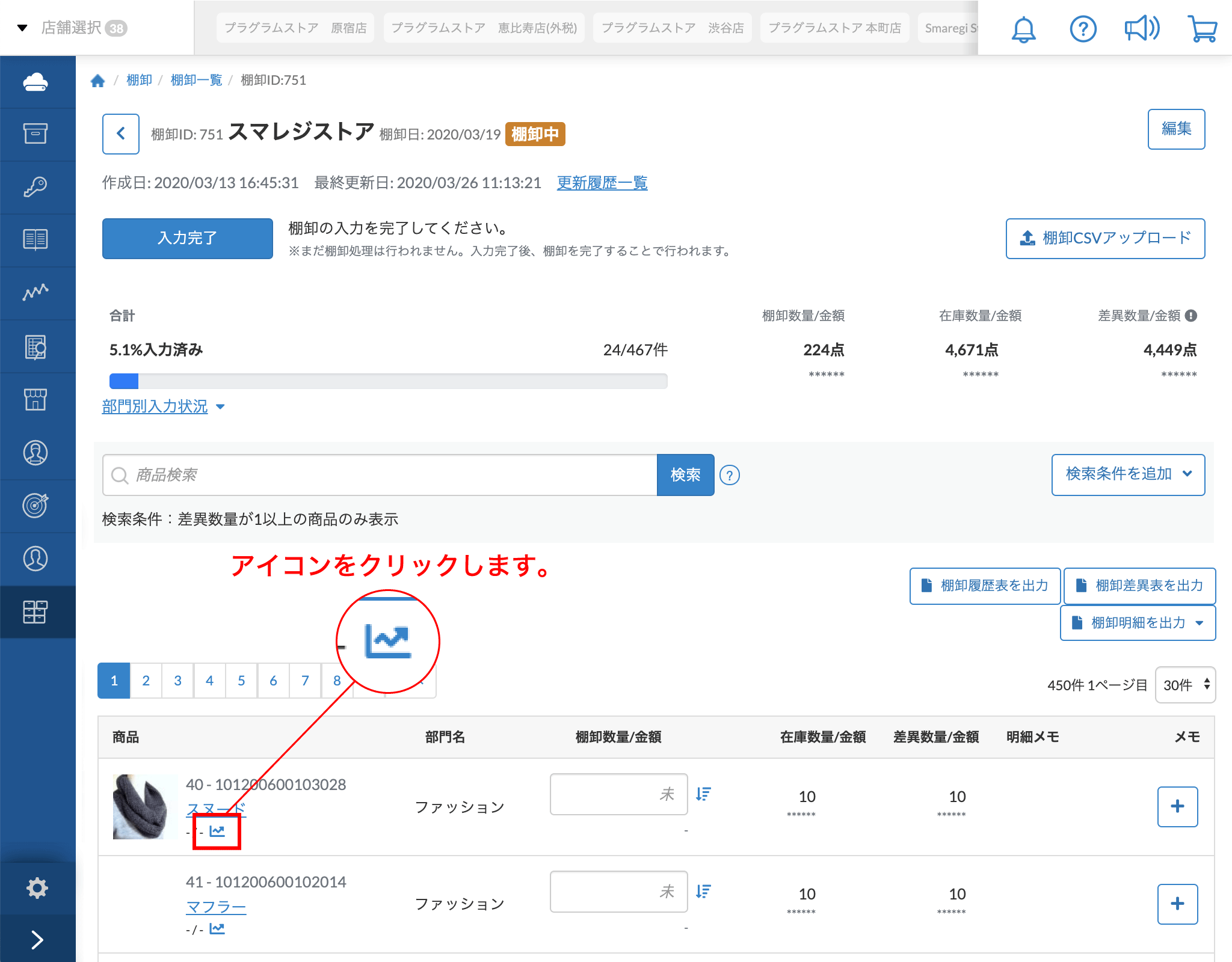Click 棚卸CSVアップロード button

[1105, 238]
